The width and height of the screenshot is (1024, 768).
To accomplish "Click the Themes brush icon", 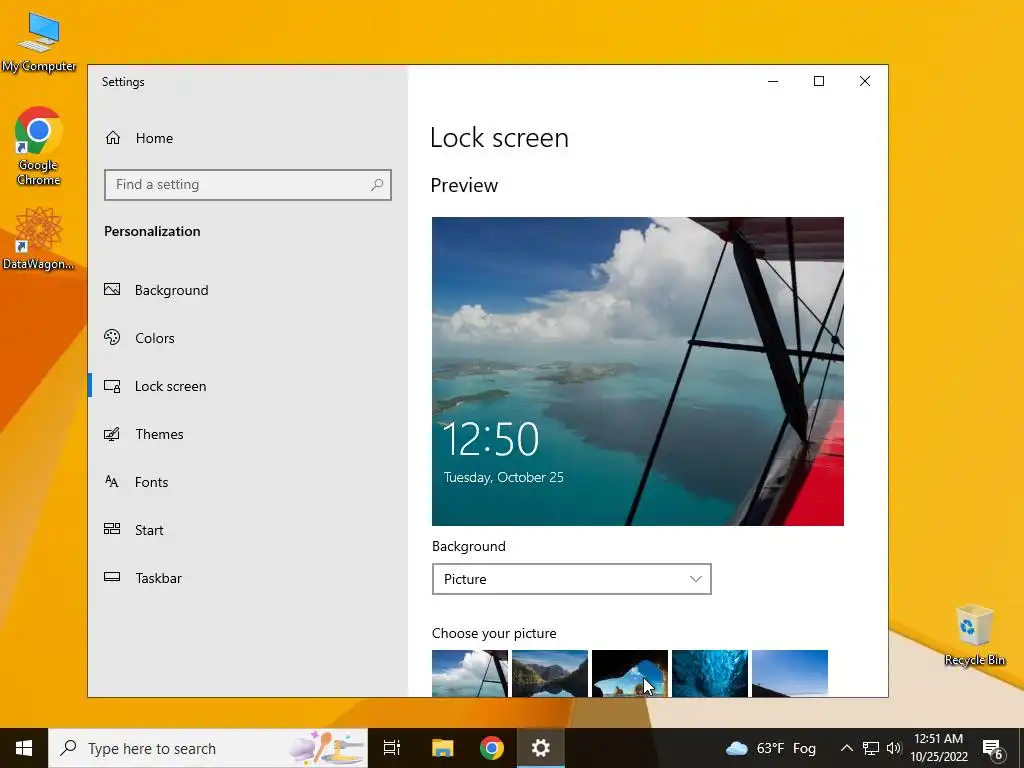I will [x=112, y=434].
